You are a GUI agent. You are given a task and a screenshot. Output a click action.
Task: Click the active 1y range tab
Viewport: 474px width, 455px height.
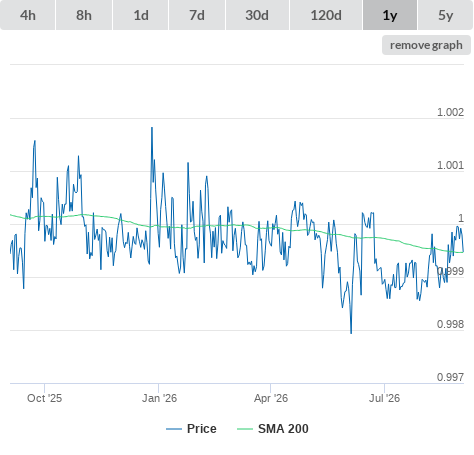390,15
